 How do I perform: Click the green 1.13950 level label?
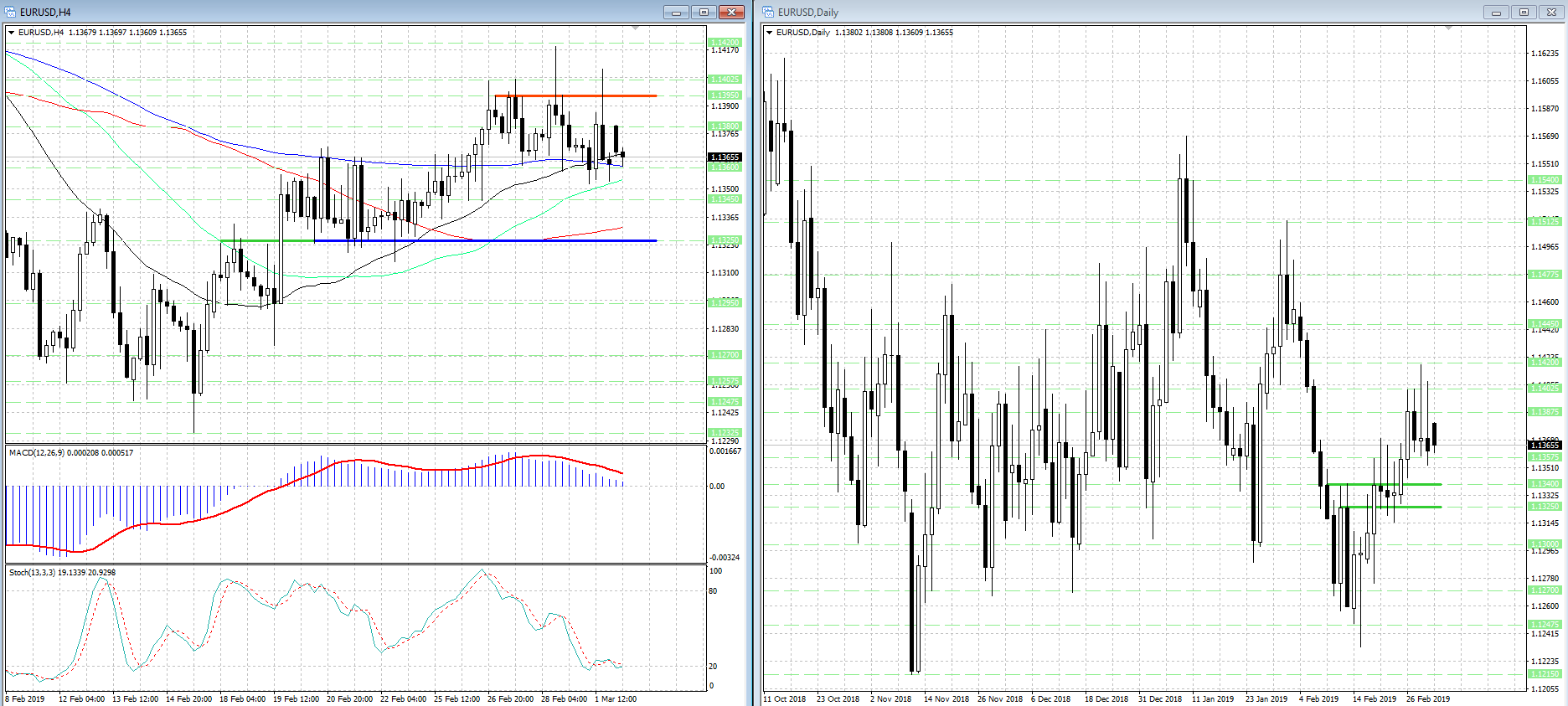[725, 95]
